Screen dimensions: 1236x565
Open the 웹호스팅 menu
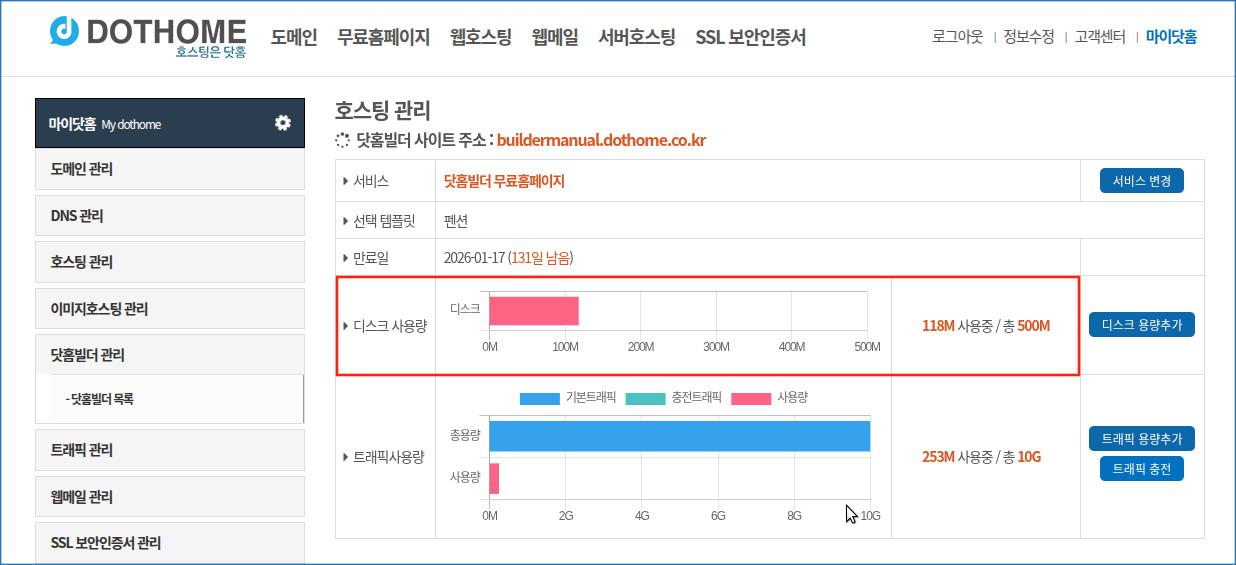481,37
